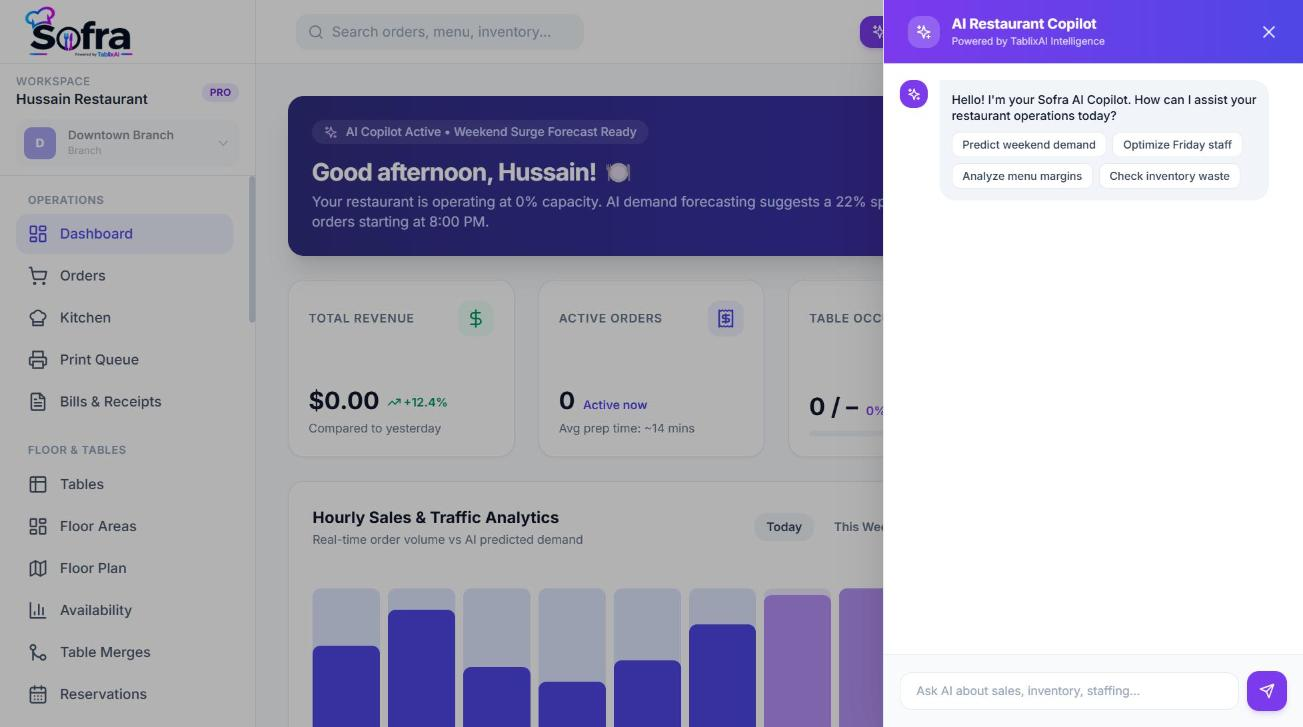Close the AI Restaurant Copilot panel
The width and height of the screenshot is (1303, 727).
tap(1269, 32)
